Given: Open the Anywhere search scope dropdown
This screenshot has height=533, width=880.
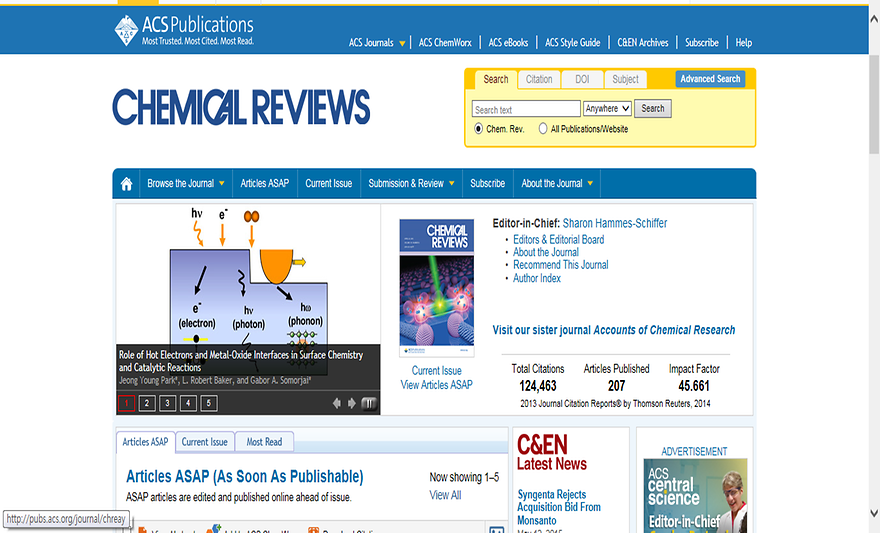Looking at the screenshot, I should tap(607, 108).
